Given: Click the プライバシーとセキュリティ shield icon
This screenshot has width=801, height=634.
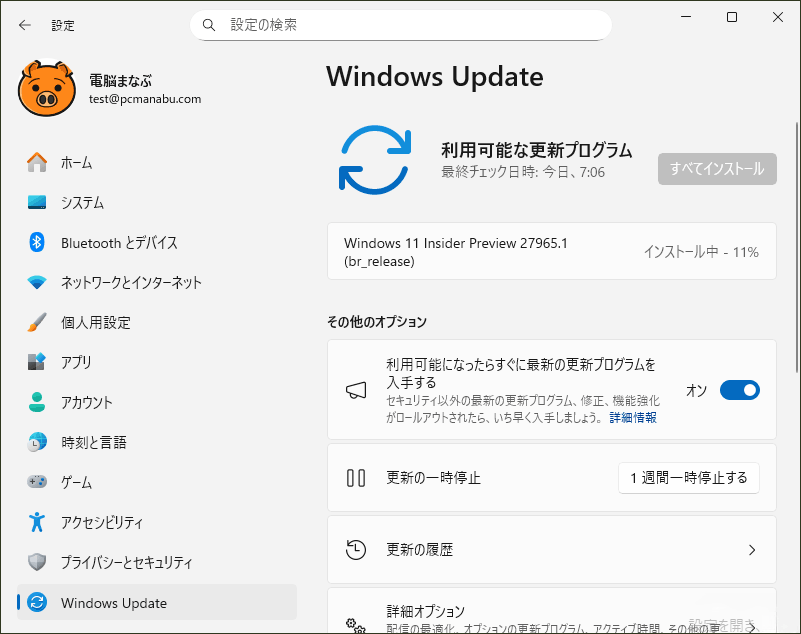Looking at the screenshot, I should coord(37,562).
